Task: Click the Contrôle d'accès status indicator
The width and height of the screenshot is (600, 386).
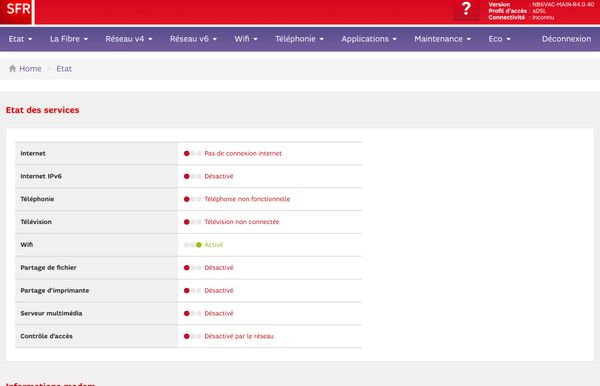Action: click(192, 336)
